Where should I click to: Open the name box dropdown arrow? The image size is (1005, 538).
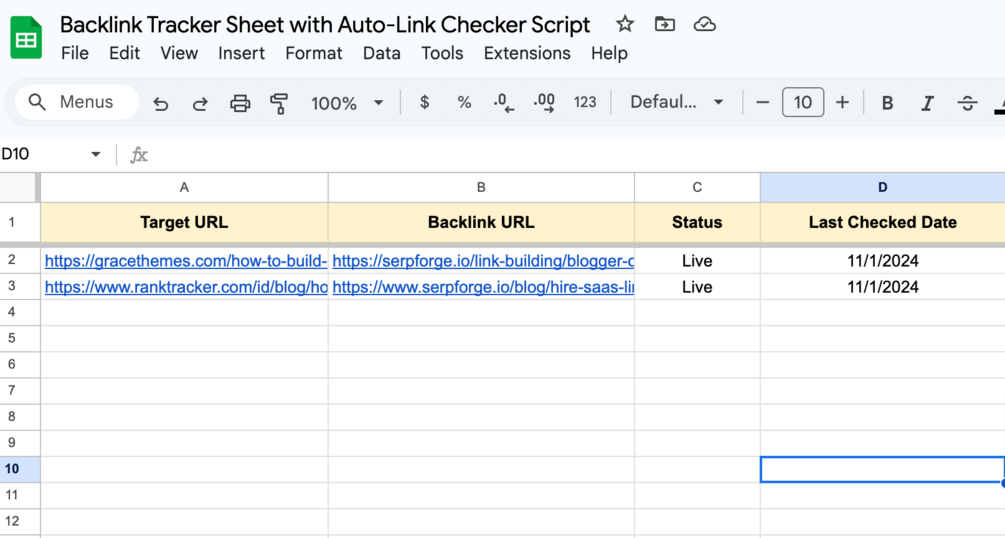[x=96, y=154]
